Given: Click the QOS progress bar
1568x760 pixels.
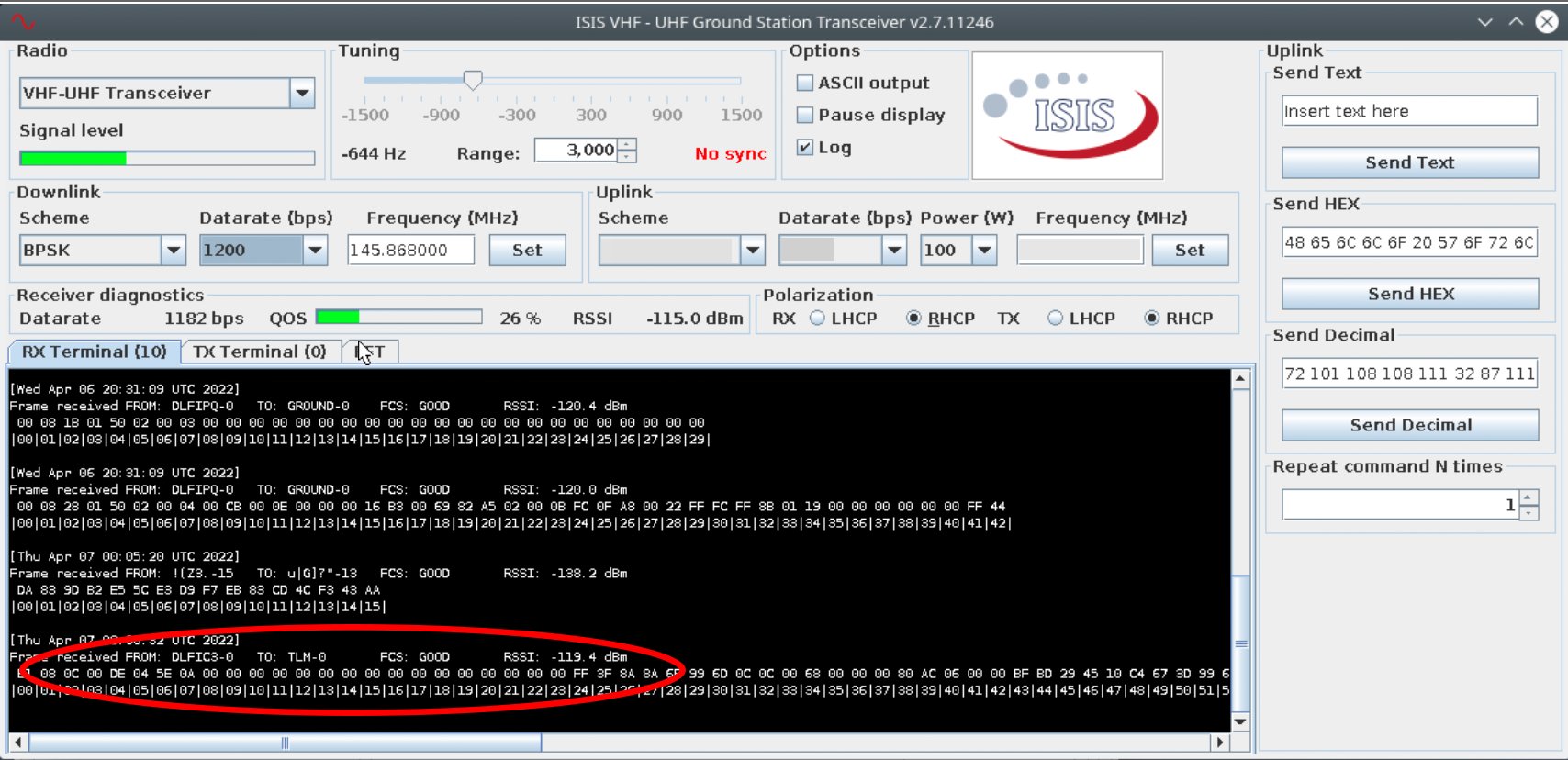Looking at the screenshot, I should click(x=398, y=317).
